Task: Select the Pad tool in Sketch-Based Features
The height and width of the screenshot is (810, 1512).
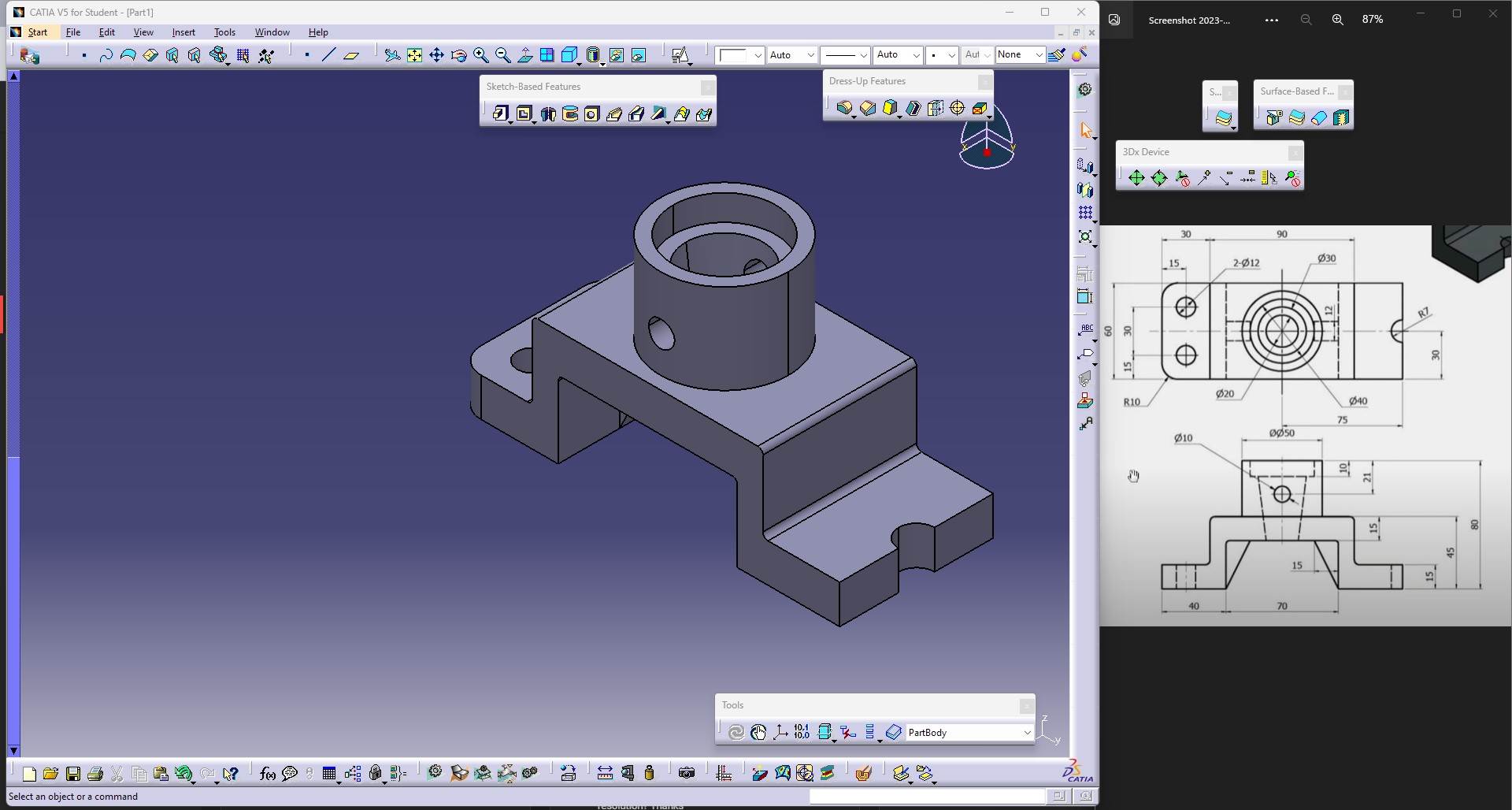Action: click(500, 113)
